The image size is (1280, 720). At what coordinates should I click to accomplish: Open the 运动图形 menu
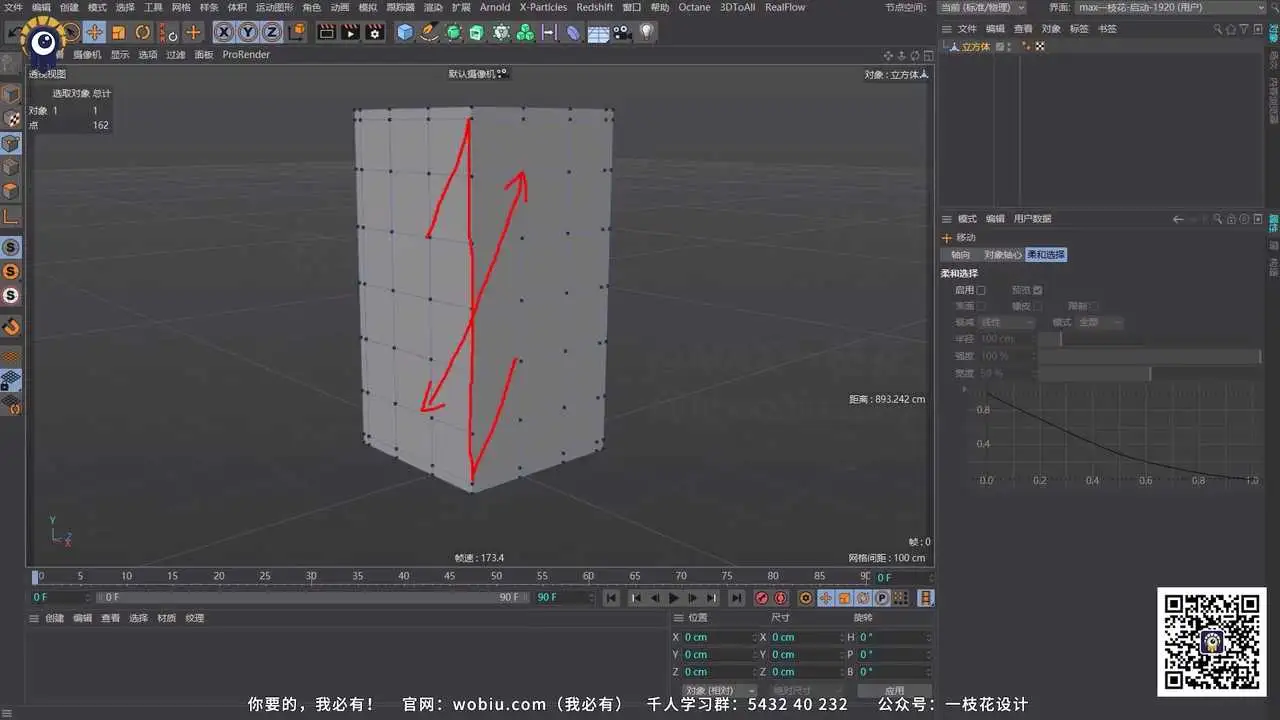pyautogui.click(x=275, y=7)
